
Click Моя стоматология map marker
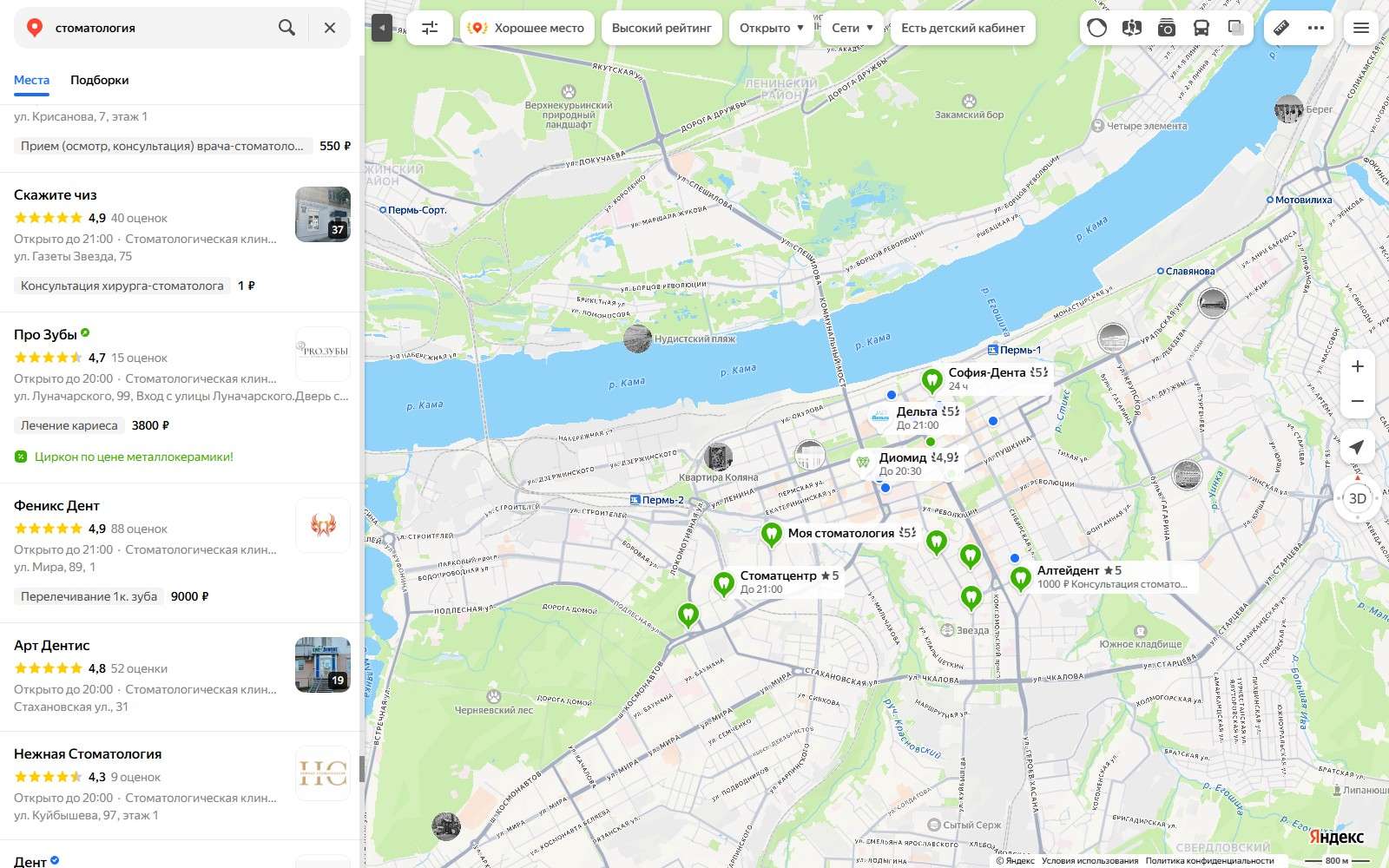pyautogui.click(x=771, y=534)
